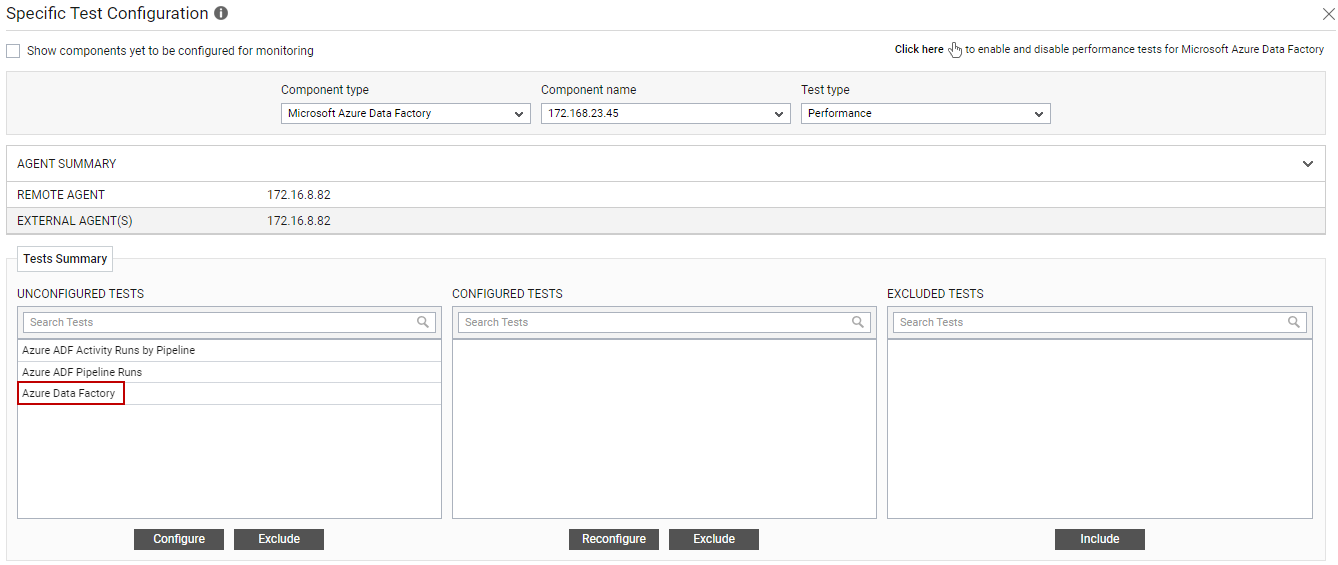Focus the Unconfigured Tests search field

click(x=229, y=322)
